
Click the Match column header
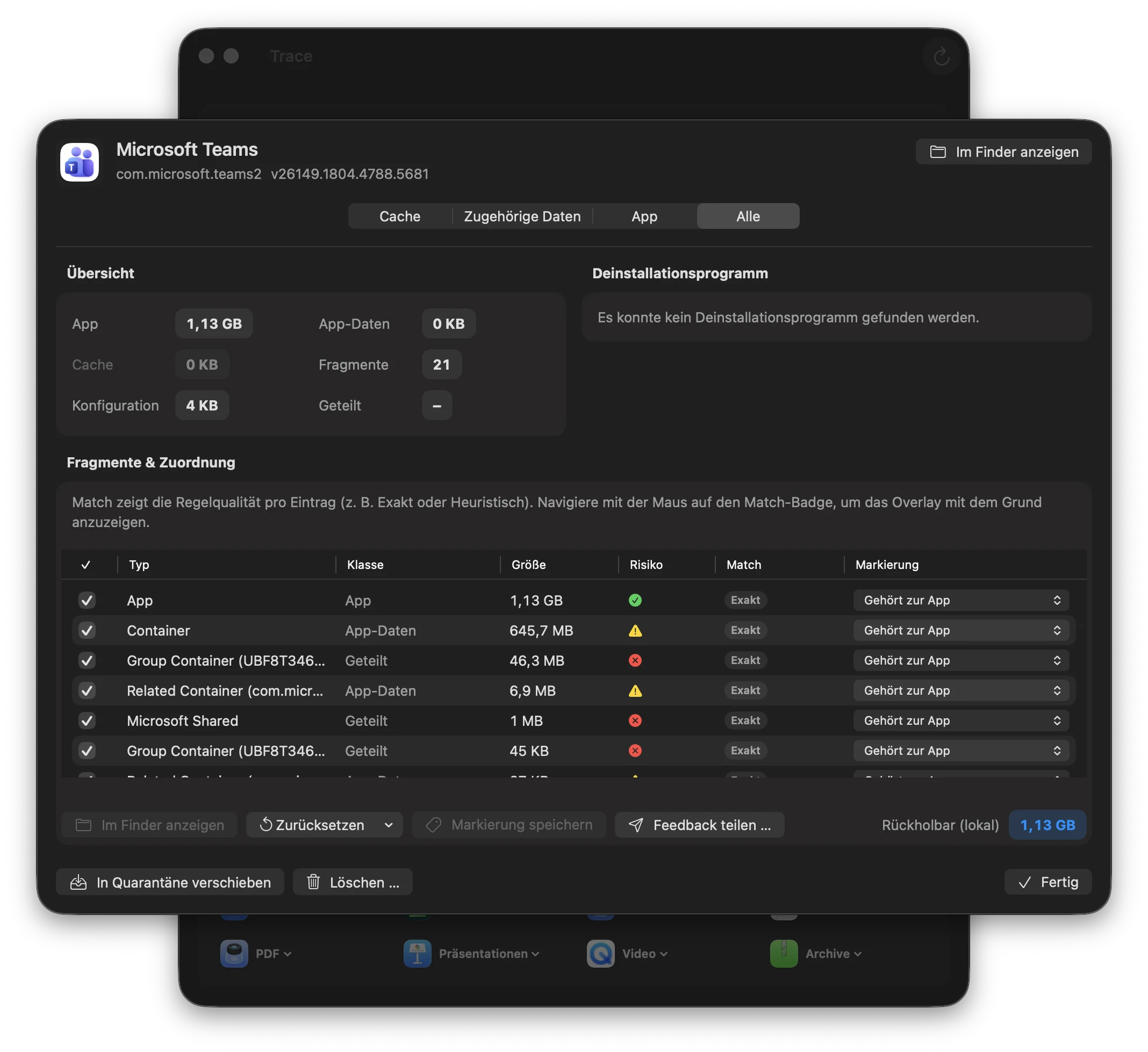point(744,565)
